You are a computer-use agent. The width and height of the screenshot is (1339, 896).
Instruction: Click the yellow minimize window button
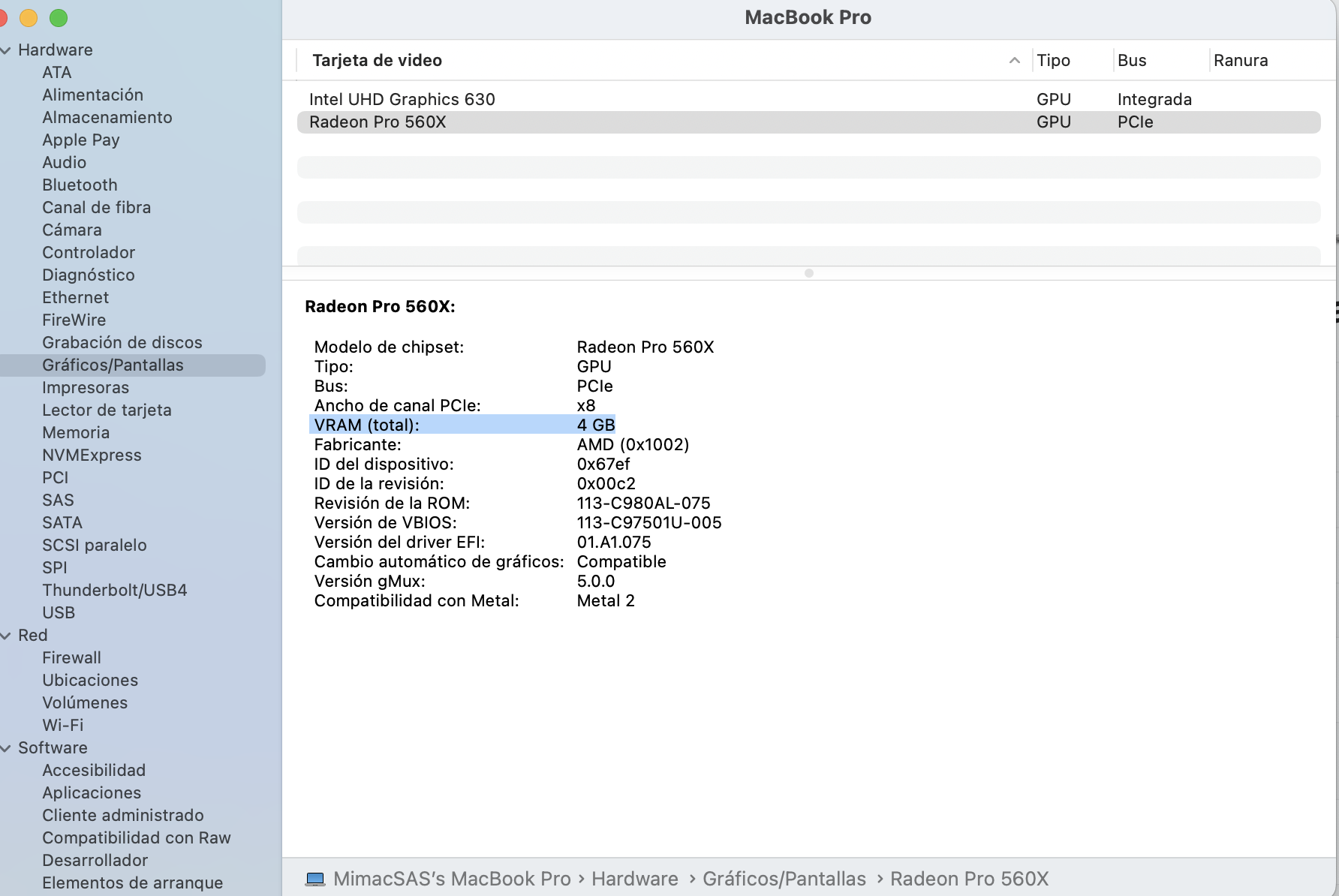tap(29, 18)
